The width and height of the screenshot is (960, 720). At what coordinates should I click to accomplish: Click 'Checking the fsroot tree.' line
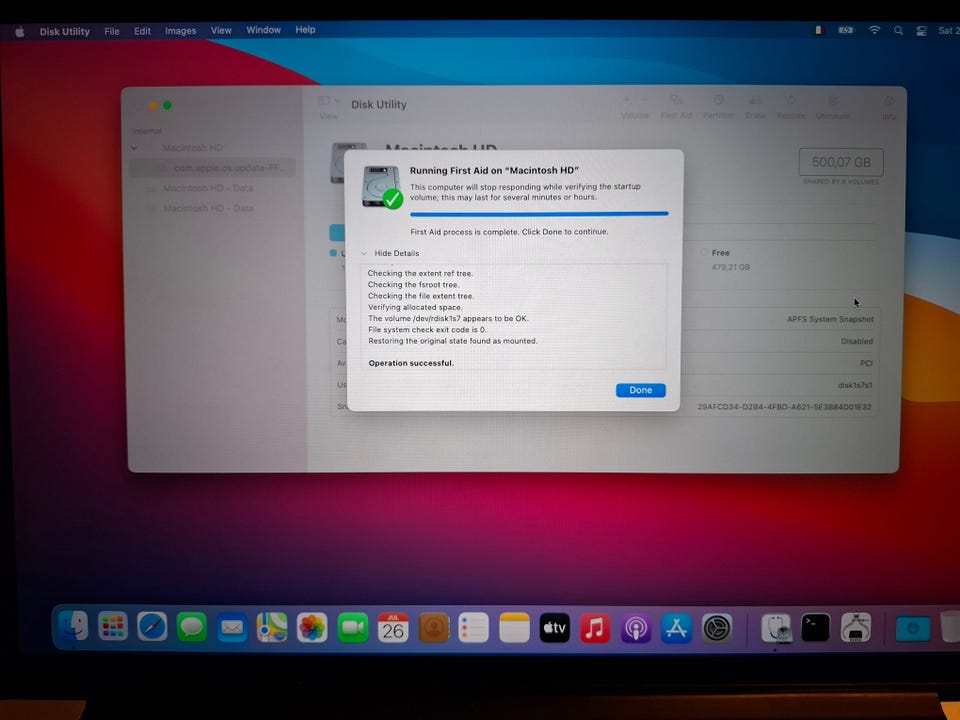[x=413, y=285]
